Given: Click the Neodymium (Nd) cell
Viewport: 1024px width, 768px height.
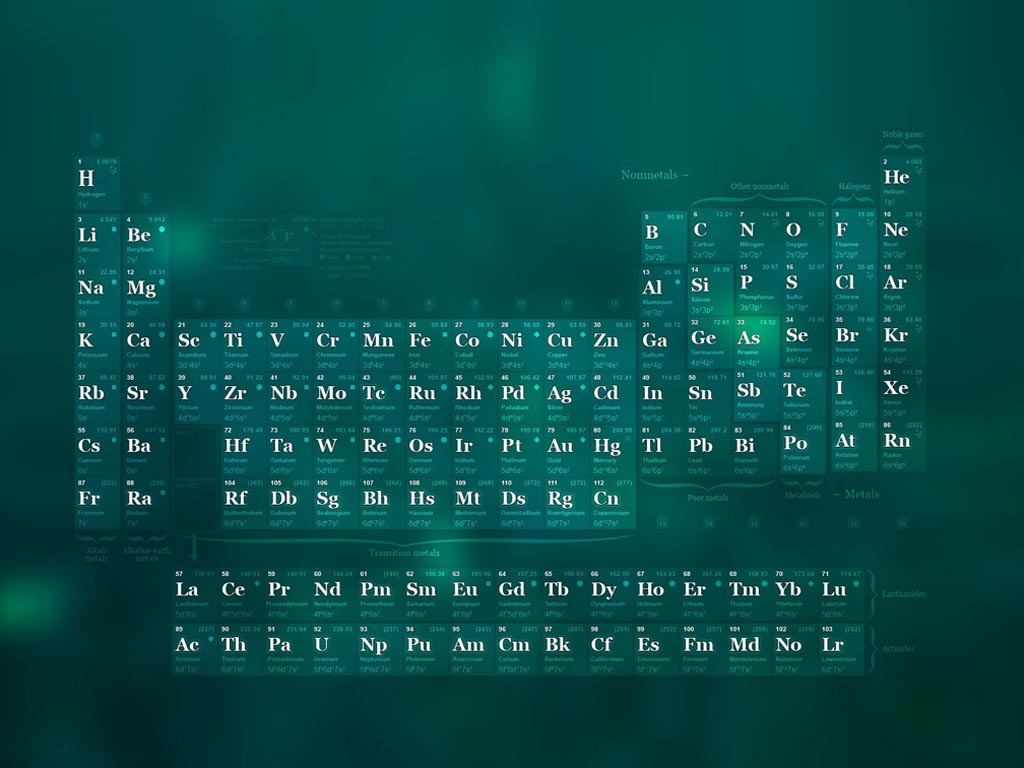Looking at the screenshot, I should click(334, 594).
